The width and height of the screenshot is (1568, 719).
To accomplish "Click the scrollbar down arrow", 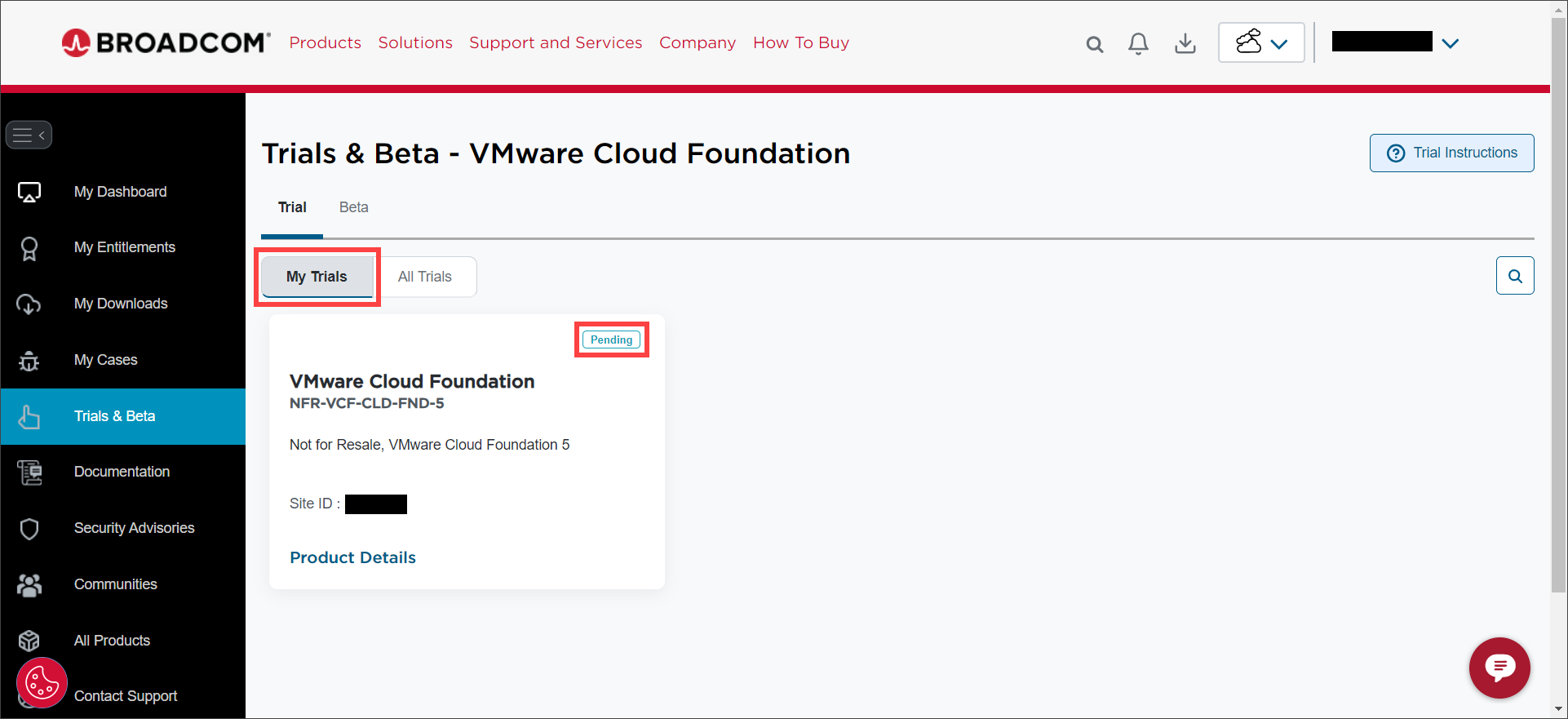I will (x=1558, y=710).
